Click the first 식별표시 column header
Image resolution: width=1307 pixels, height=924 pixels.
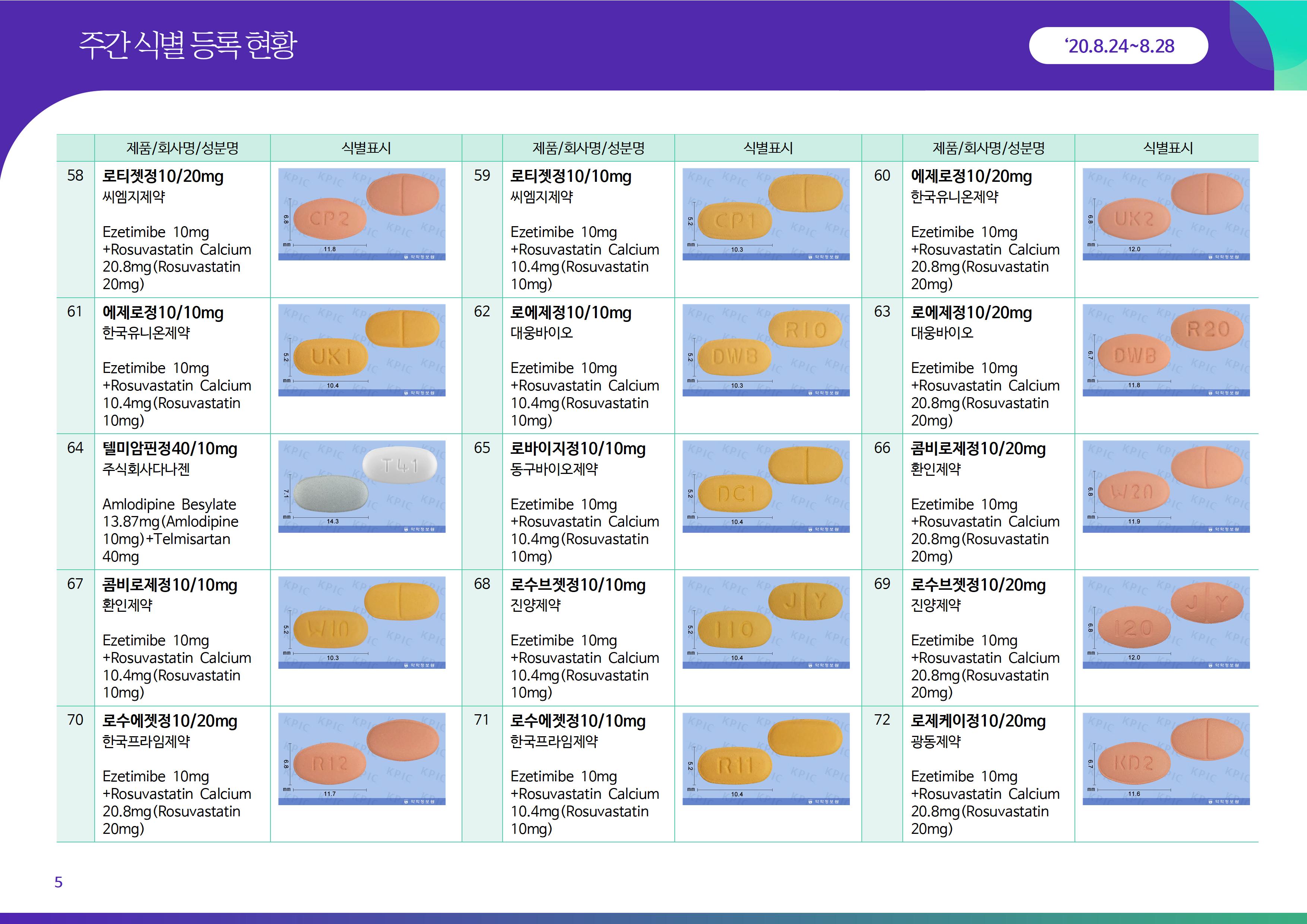coord(366,148)
